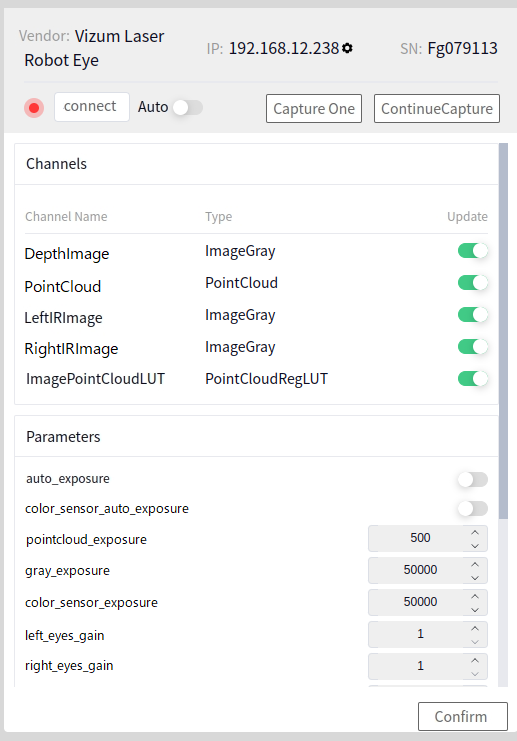
Task: Disable PointCloud channel update
Action: click(473, 283)
